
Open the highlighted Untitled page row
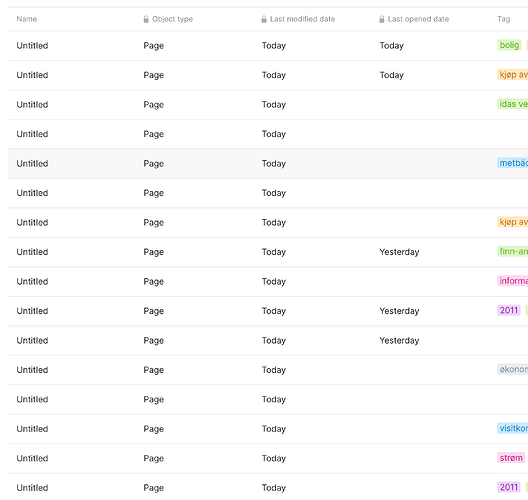268,164
